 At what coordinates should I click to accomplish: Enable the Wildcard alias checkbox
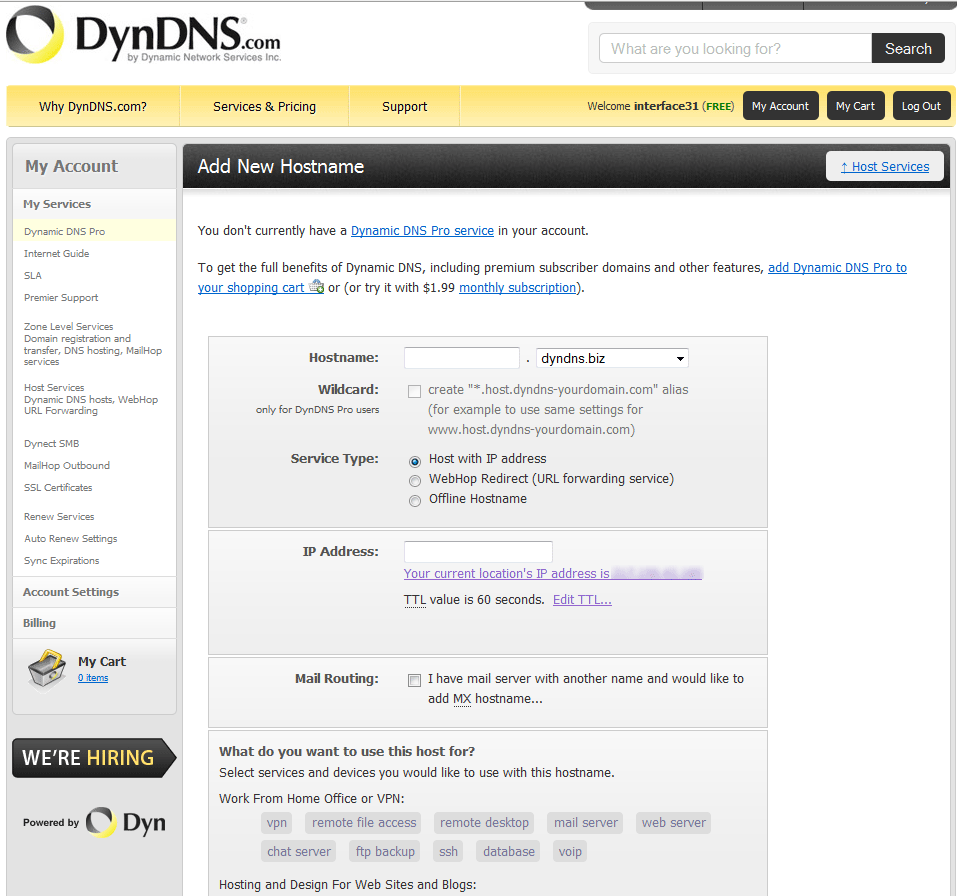pyautogui.click(x=414, y=391)
